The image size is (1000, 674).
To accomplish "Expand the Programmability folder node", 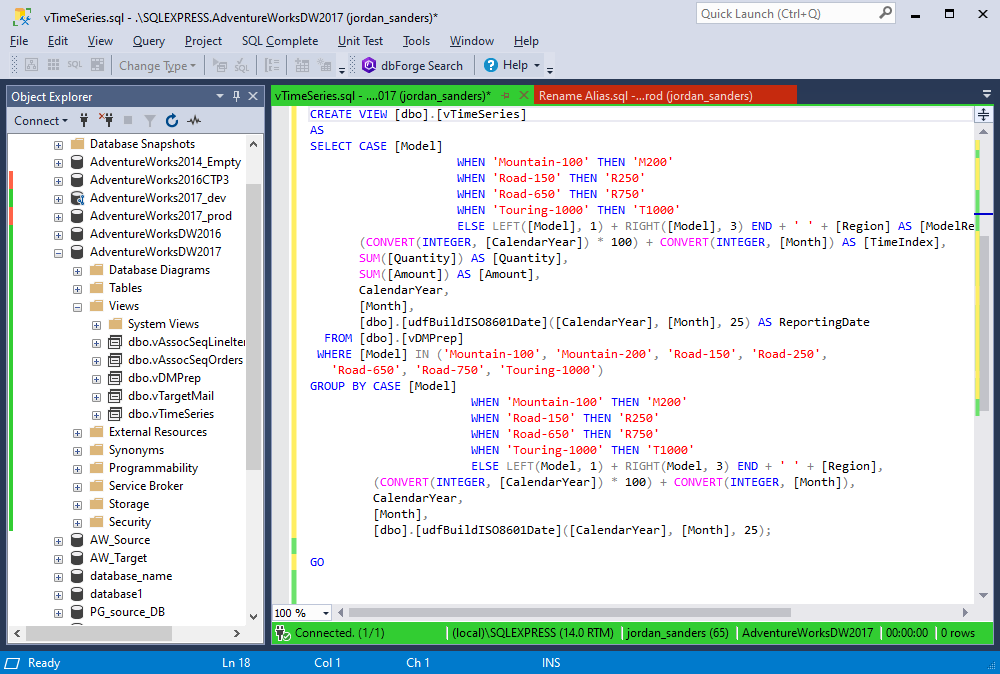I will coord(77,469).
